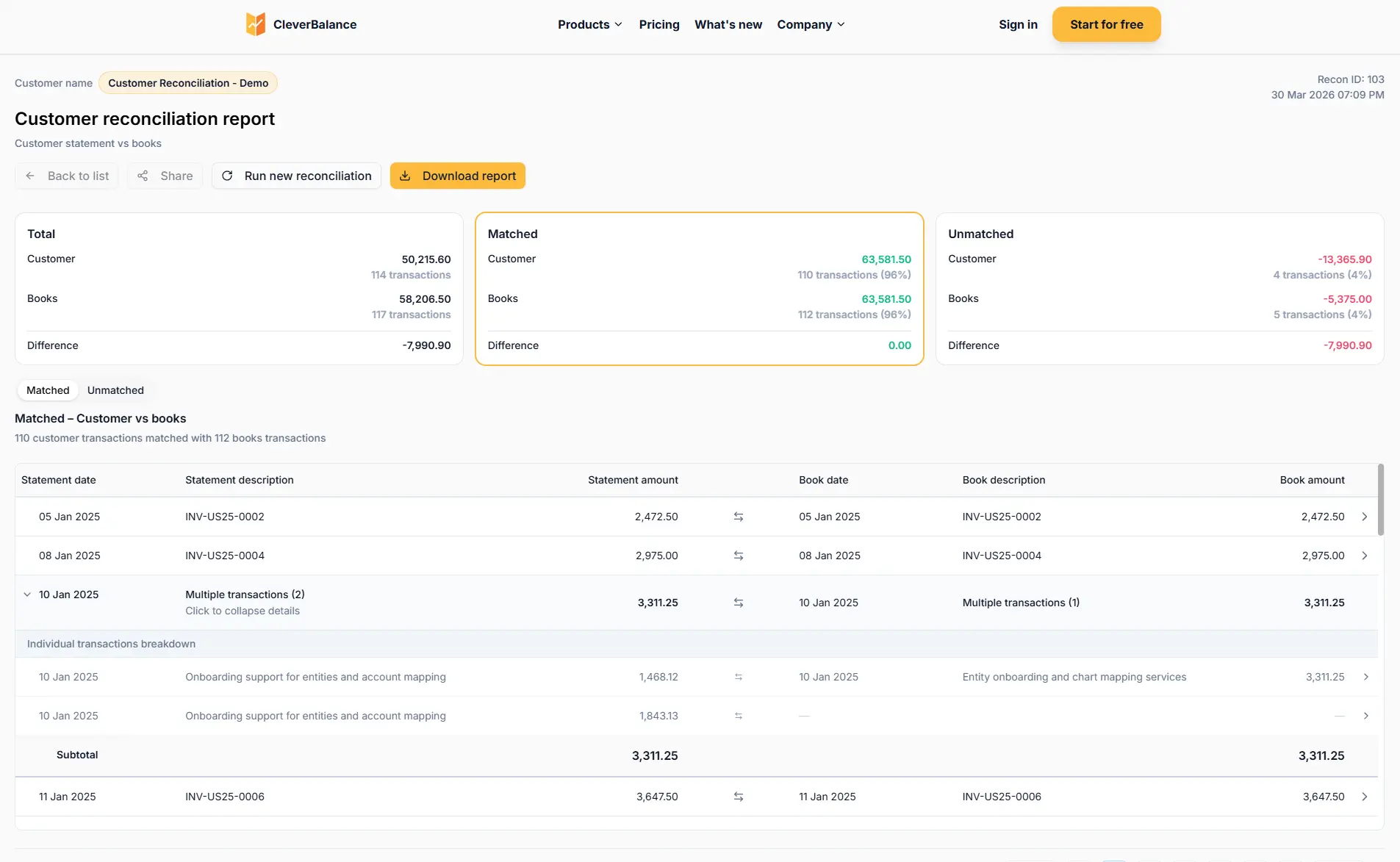The height and width of the screenshot is (862, 1400).
Task: Click the match arrows icon in INV-US25-0004 row
Action: pyautogui.click(x=739, y=556)
